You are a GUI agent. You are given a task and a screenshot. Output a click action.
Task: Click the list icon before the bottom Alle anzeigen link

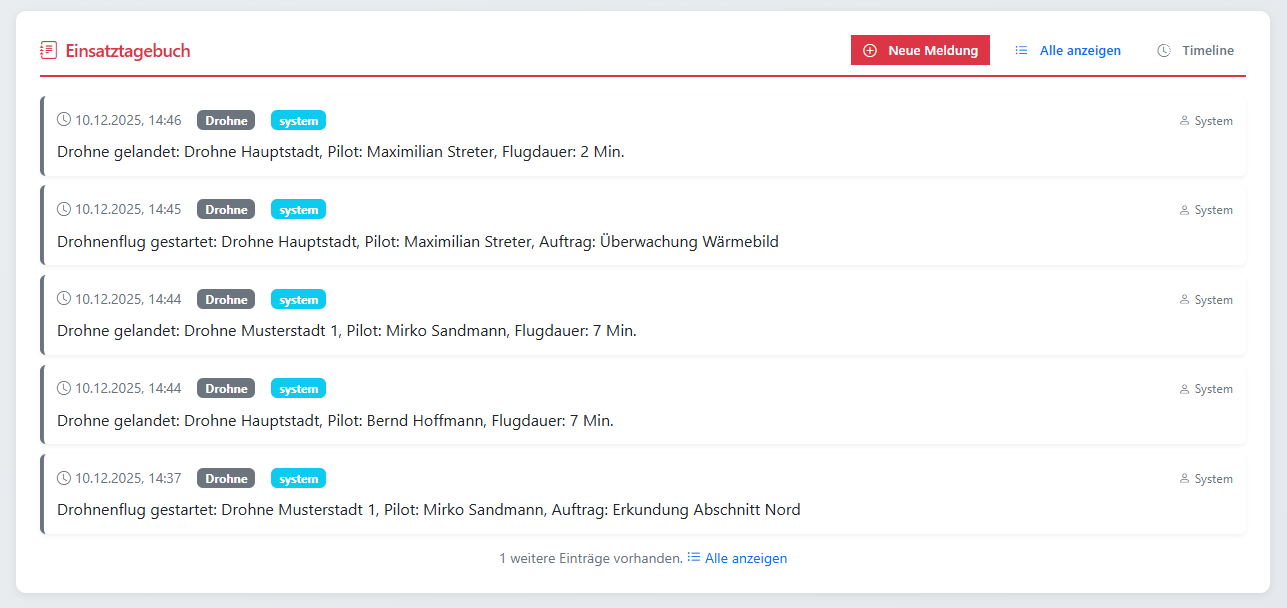692,558
